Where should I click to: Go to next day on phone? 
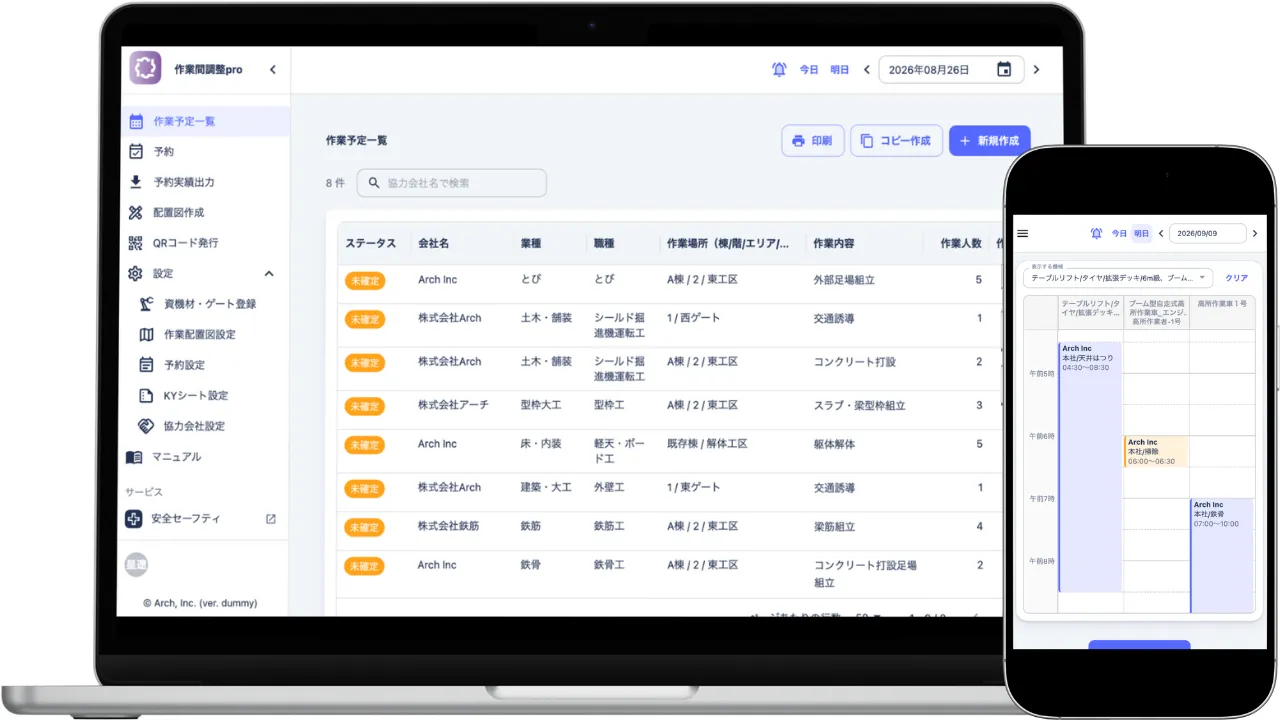(1255, 233)
